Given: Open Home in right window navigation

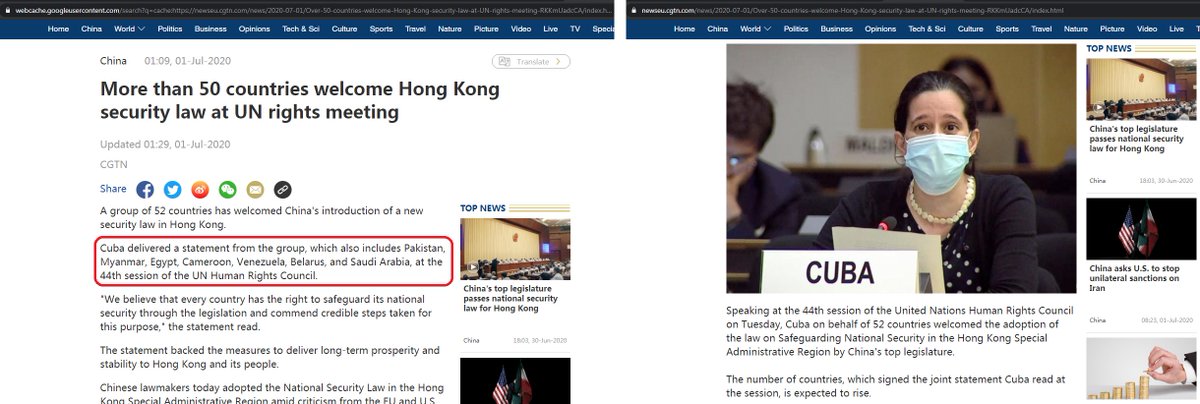Looking at the screenshot, I should pos(685,29).
